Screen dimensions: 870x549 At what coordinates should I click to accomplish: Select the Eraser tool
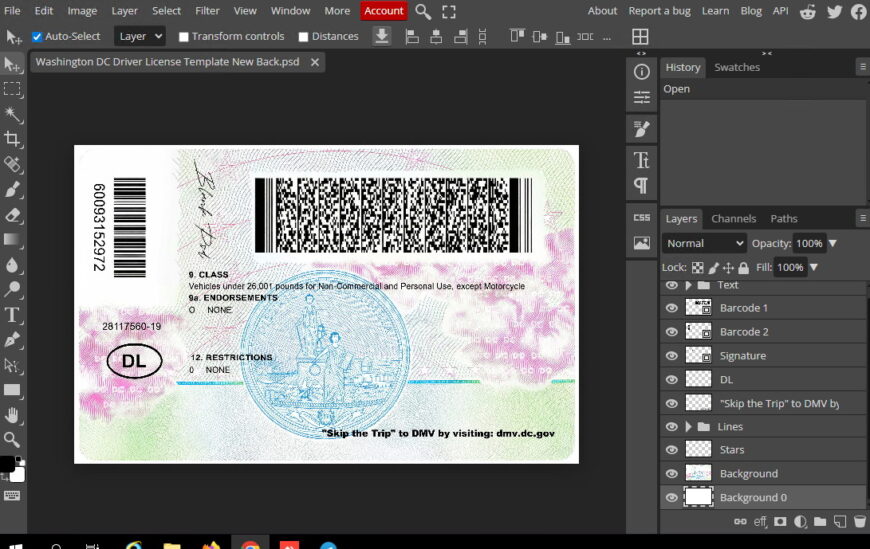pos(12,215)
